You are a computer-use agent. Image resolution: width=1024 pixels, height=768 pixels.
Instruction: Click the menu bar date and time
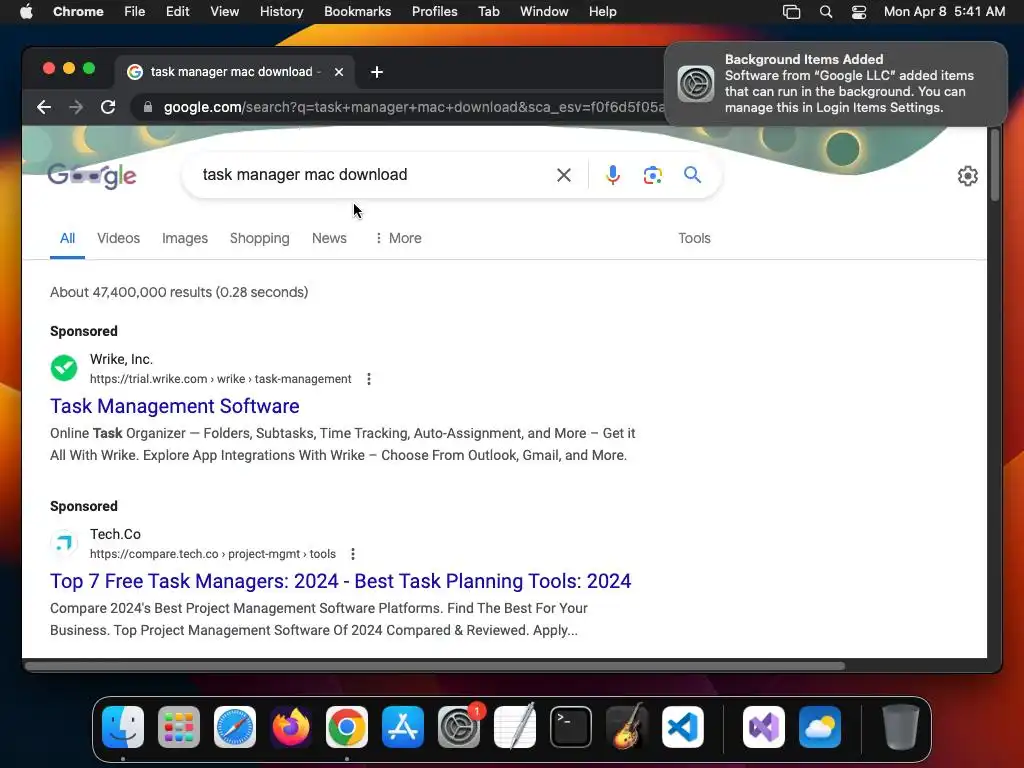click(x=944, y=12)
